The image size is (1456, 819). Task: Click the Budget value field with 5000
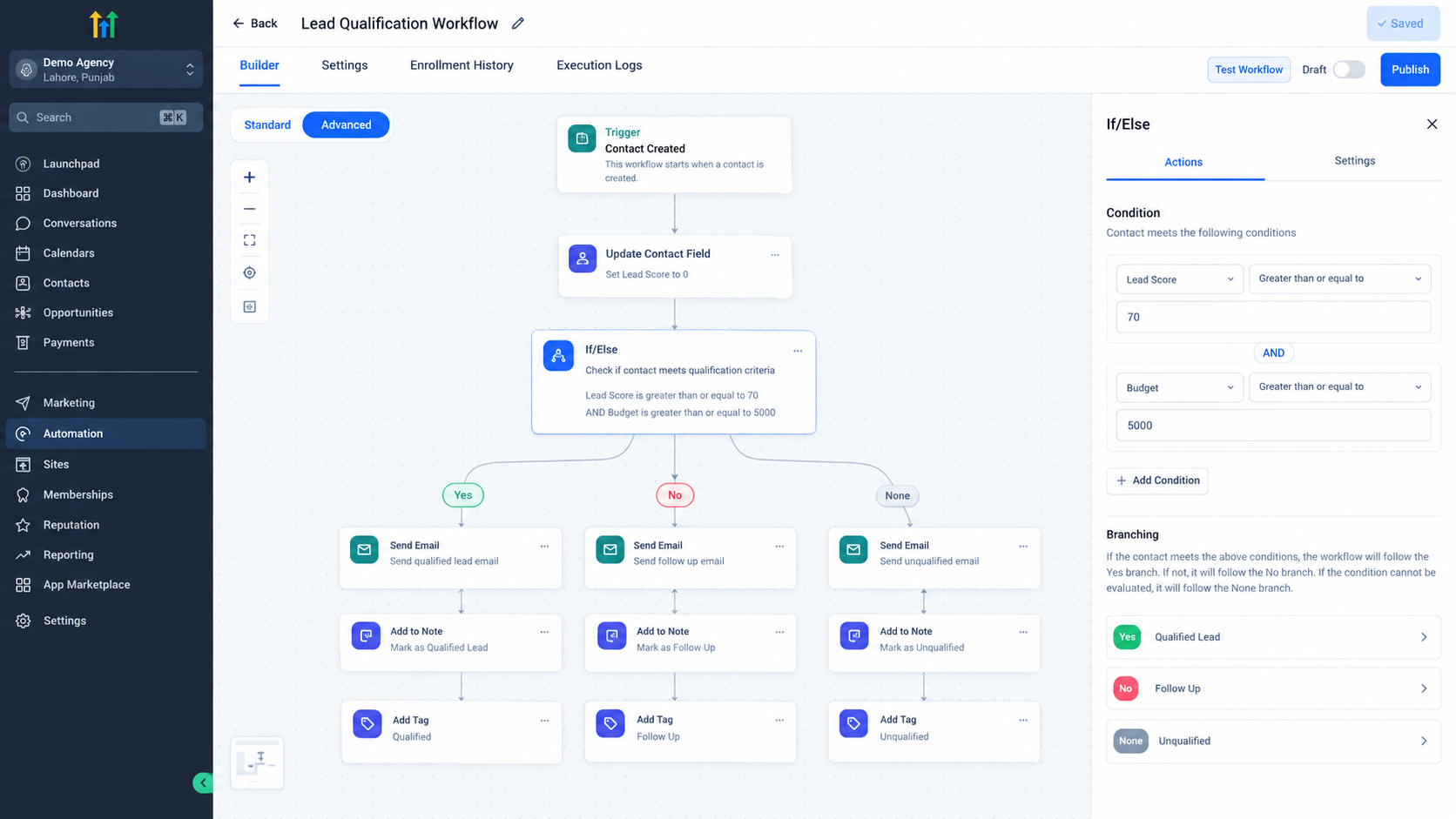tap(1273, 426)
